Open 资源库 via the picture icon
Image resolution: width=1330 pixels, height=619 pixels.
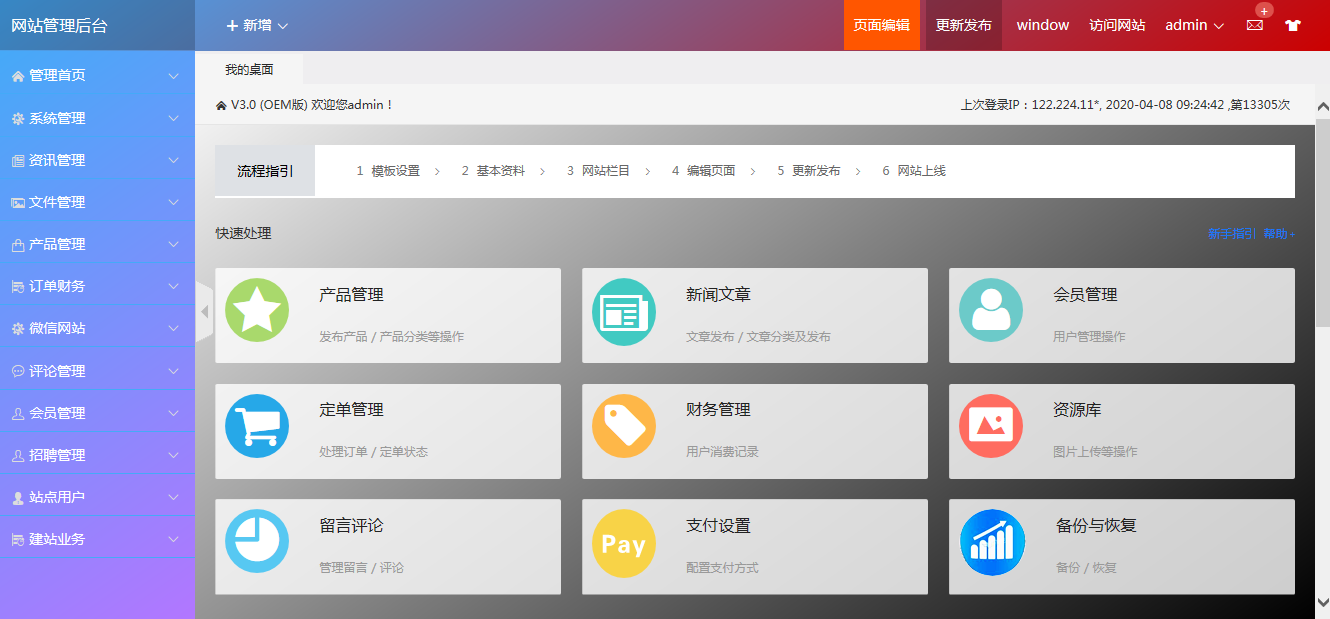(991, 426)
